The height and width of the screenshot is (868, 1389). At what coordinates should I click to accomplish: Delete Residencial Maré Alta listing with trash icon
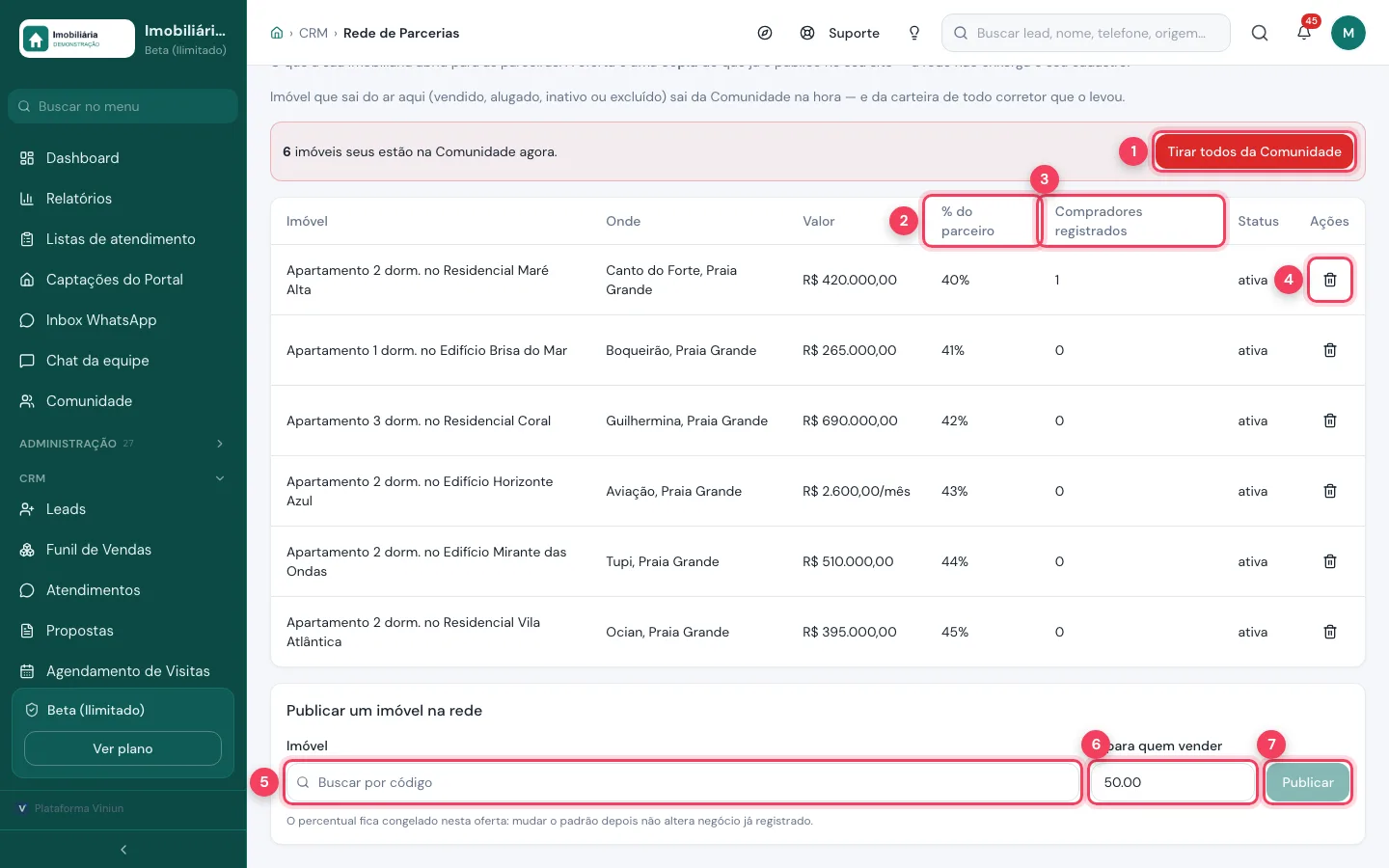point(1330,280)
